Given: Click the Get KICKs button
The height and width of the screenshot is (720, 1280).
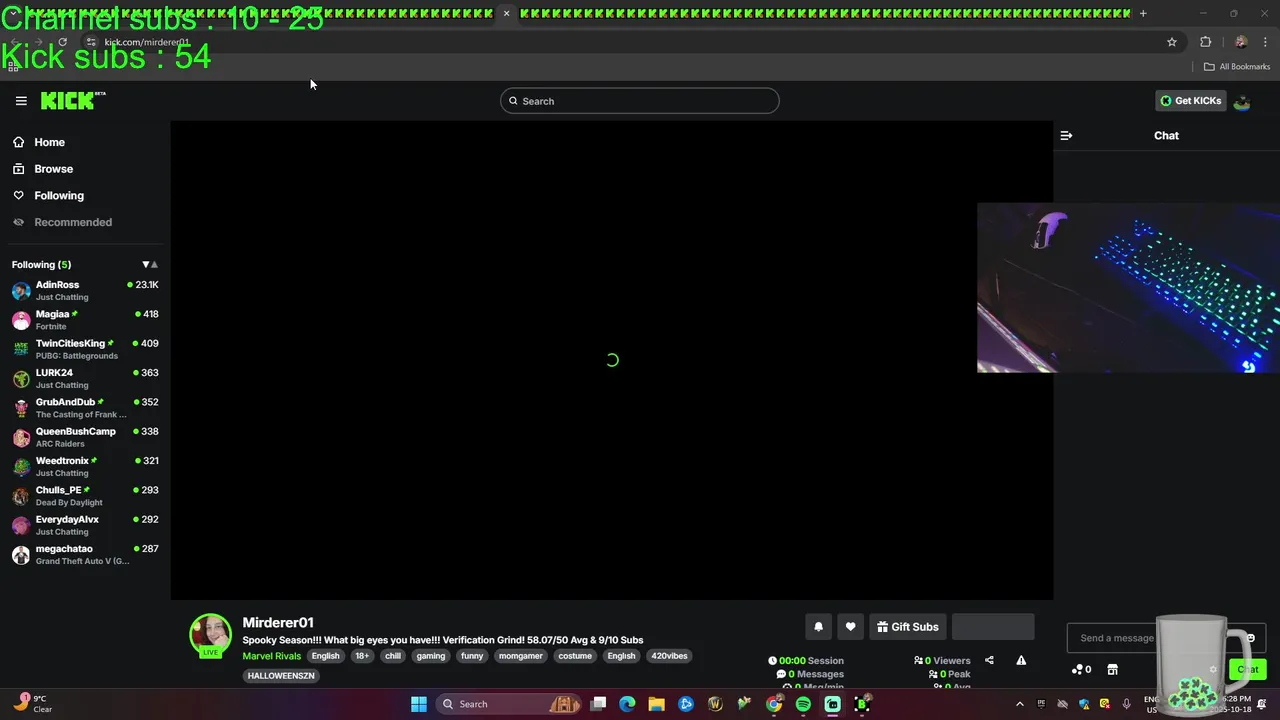Looking at the screenshot, I should 1190,101.
